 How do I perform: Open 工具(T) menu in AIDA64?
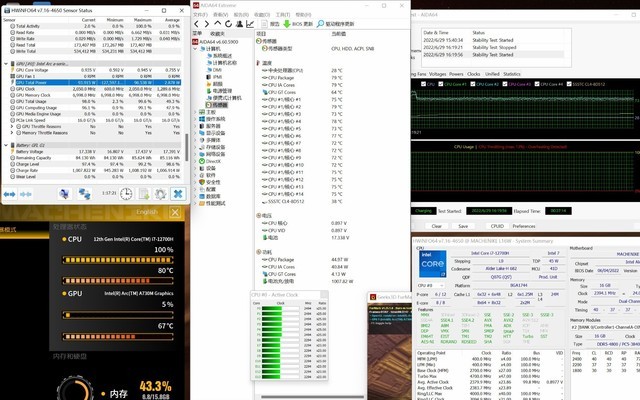(282, 15)
